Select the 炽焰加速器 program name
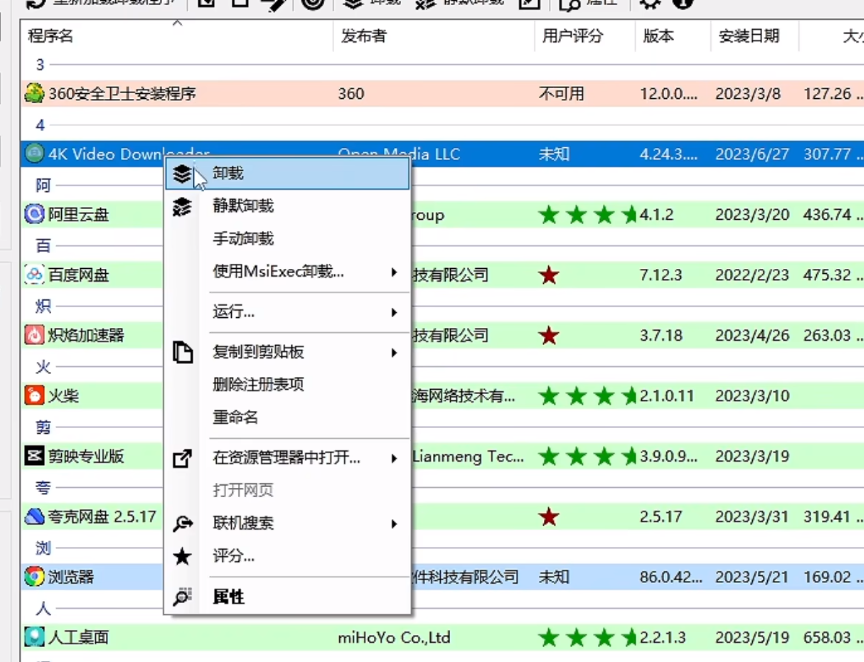The image size is (864, 662). click(86, 335)
